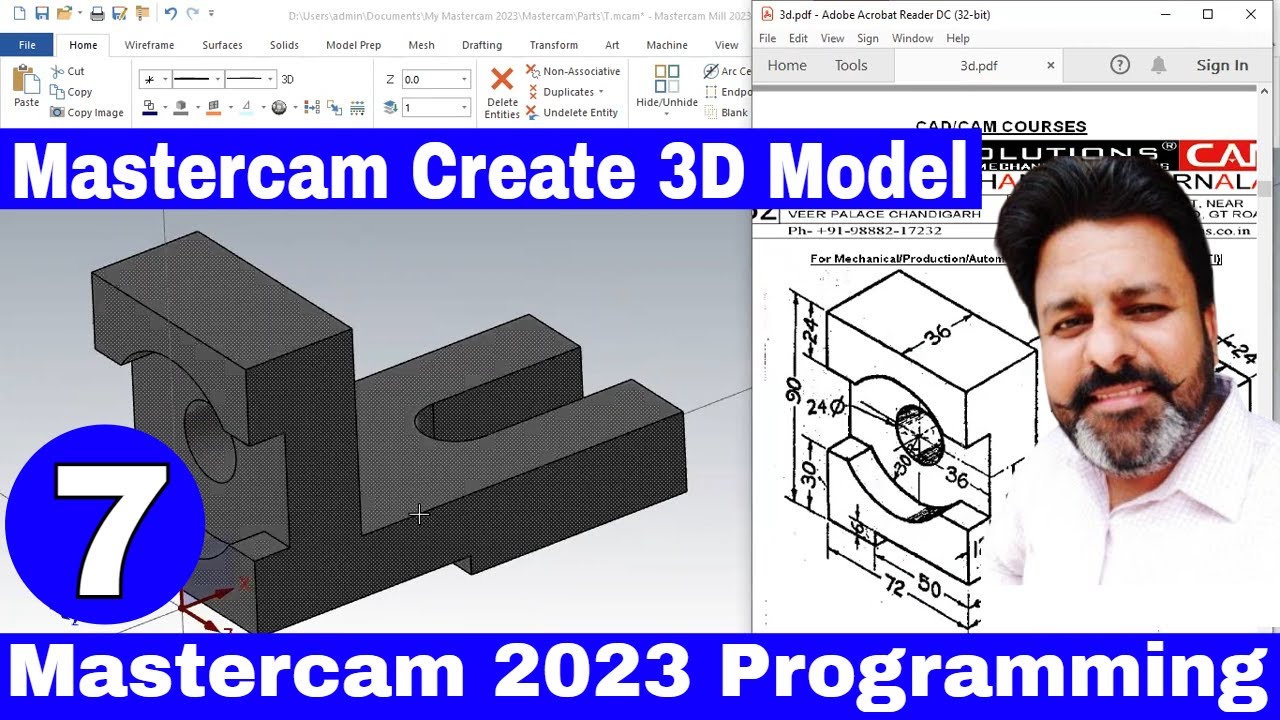This screenshot has height=720, width=1280.
Task: Open the Machine ribbon tab
Action: pyautogui.click(x=666, y=45)
